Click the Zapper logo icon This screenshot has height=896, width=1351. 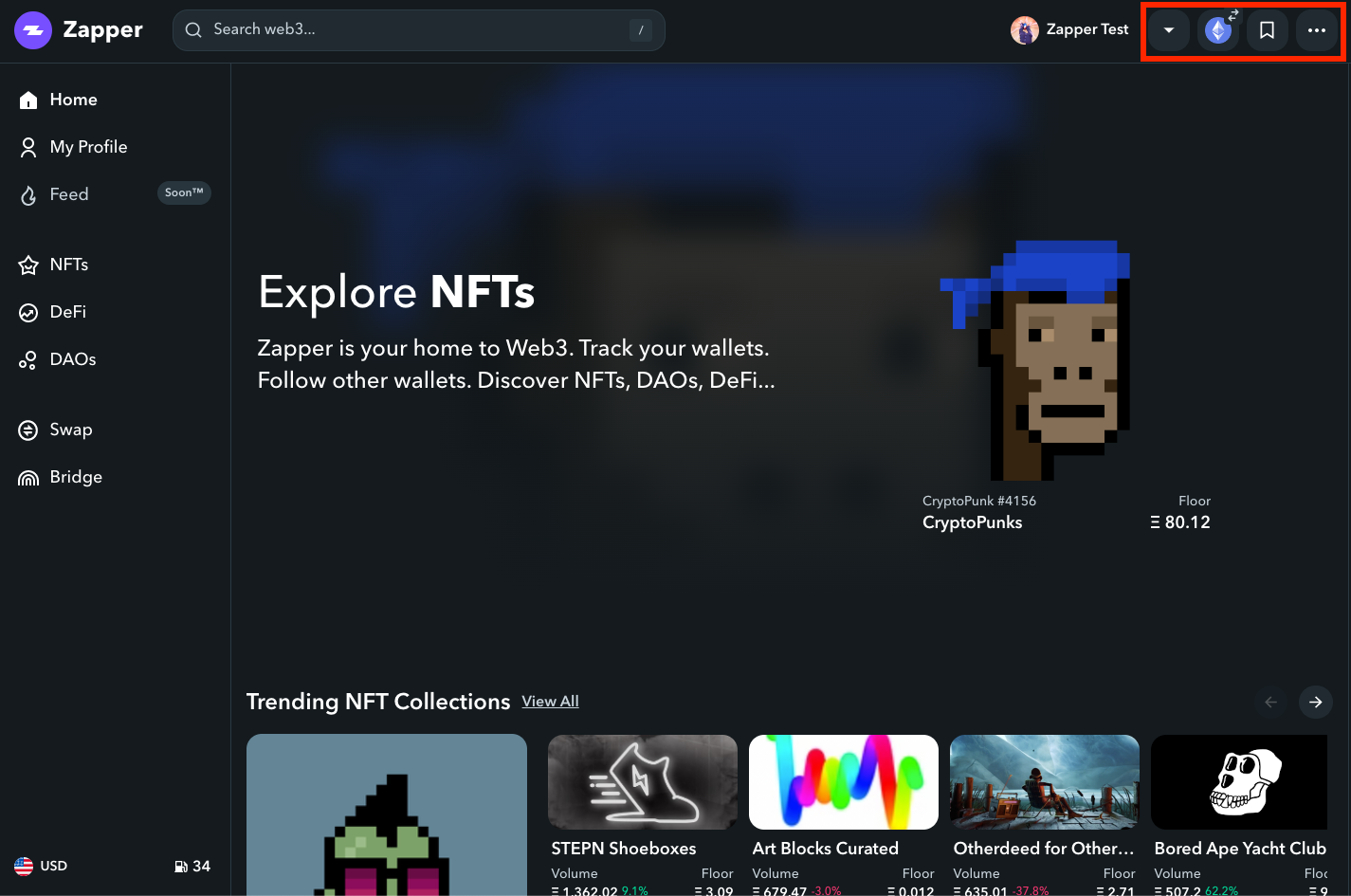pos(33,30)
